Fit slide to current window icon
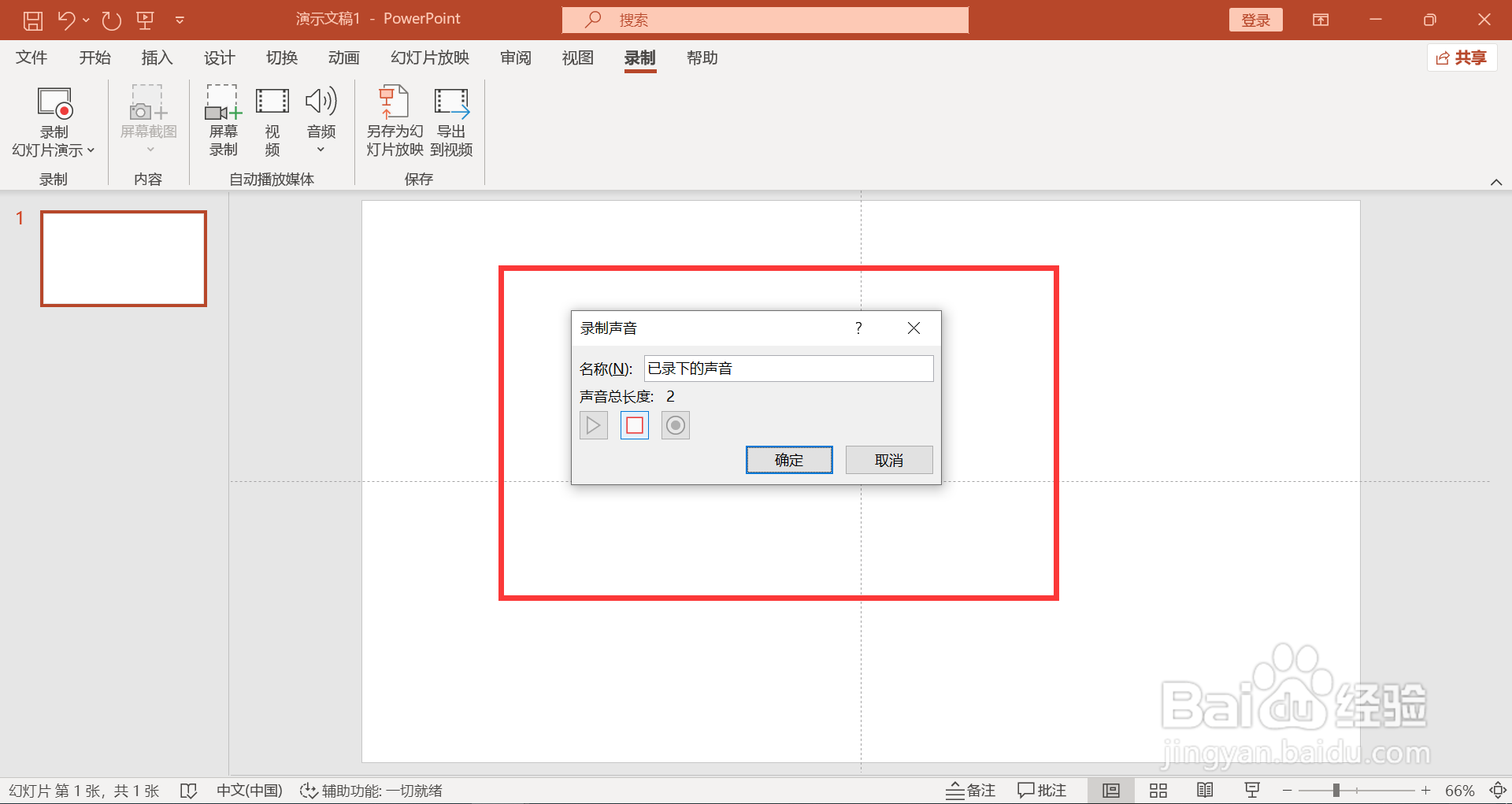Screen dimensions: 1512x804 1498,791
